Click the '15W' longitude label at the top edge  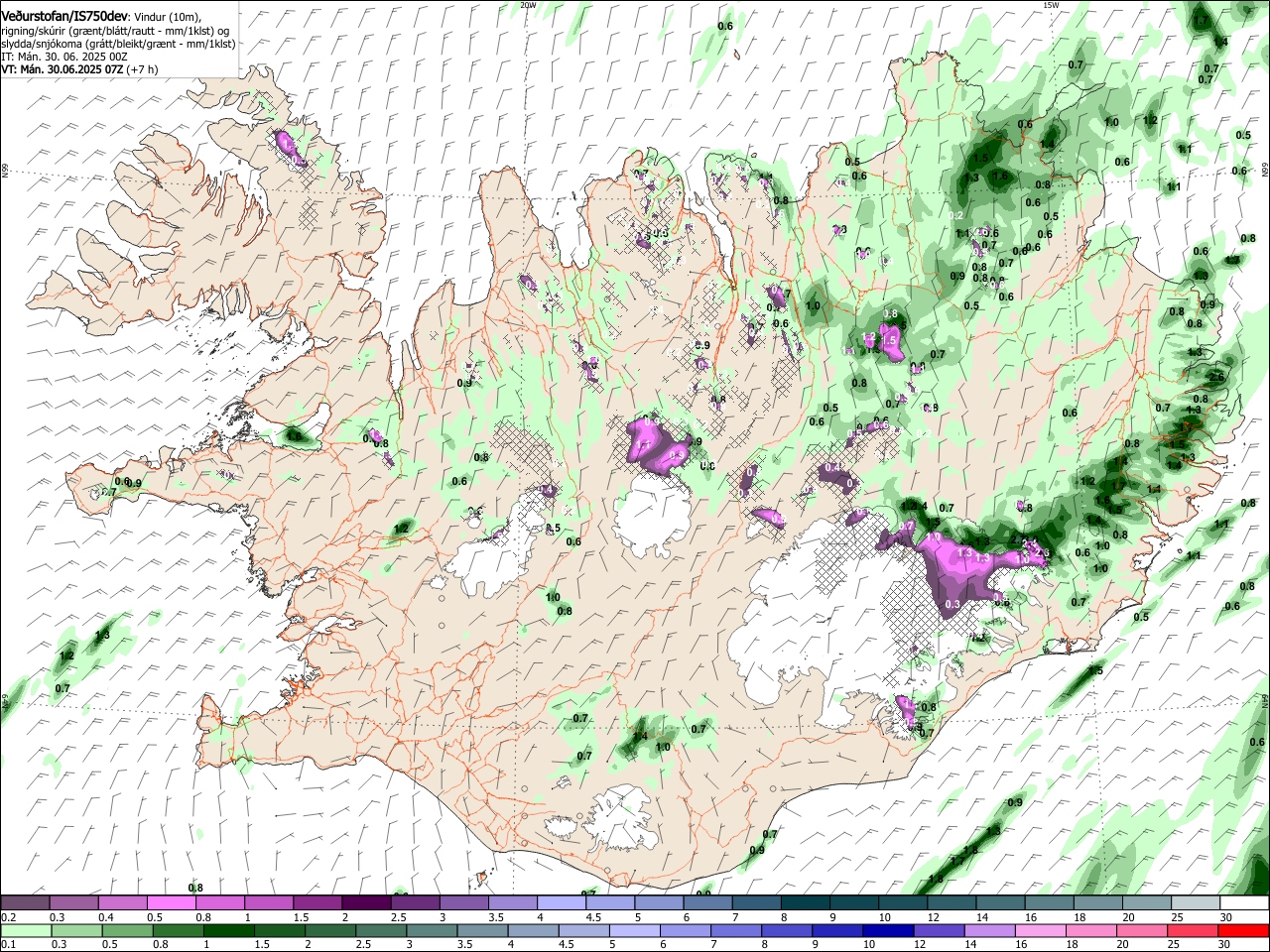tap(1051, 5)
